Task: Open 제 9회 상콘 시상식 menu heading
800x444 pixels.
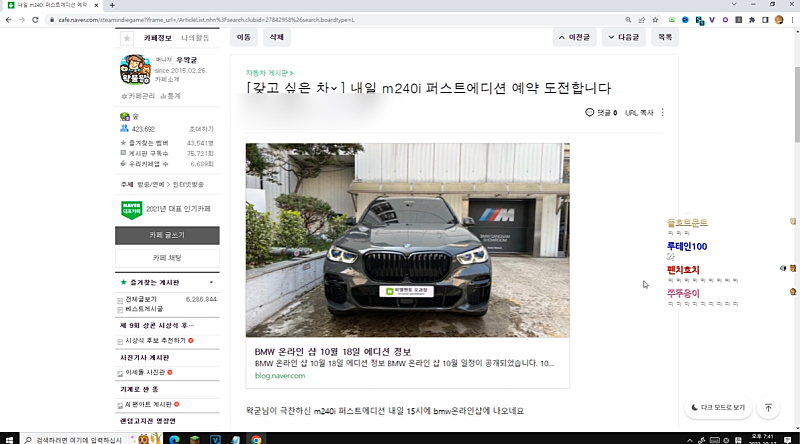Action: pyautogui.click(x=156, y=325)
